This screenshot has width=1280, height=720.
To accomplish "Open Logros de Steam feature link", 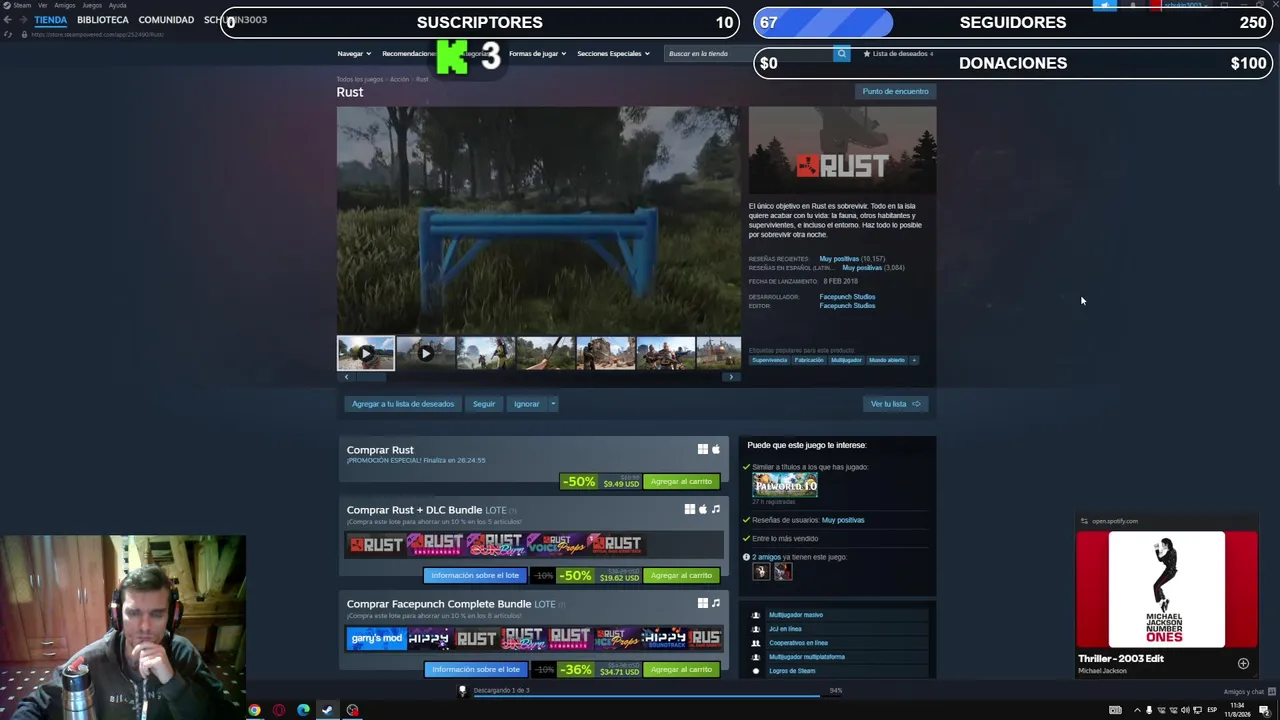I will coord(792,671).
